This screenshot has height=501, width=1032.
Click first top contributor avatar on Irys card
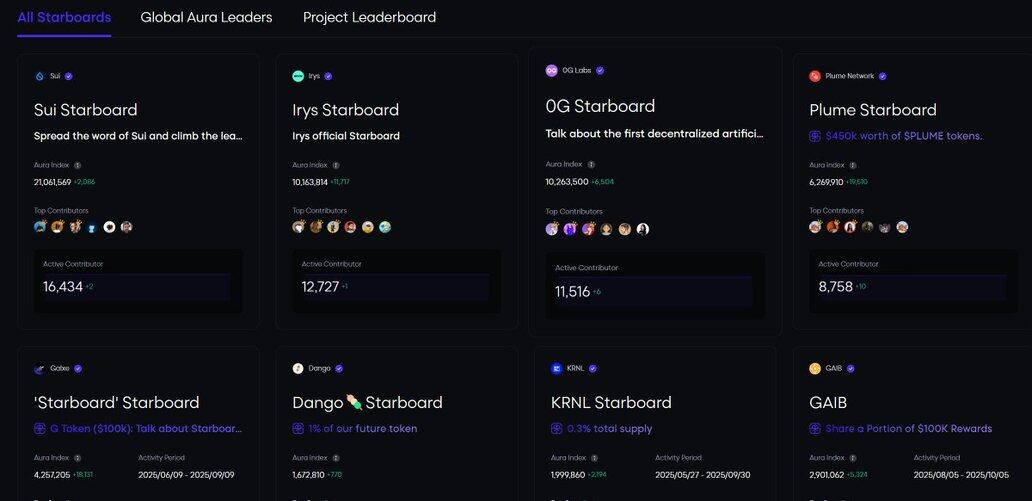pos(299,227)
